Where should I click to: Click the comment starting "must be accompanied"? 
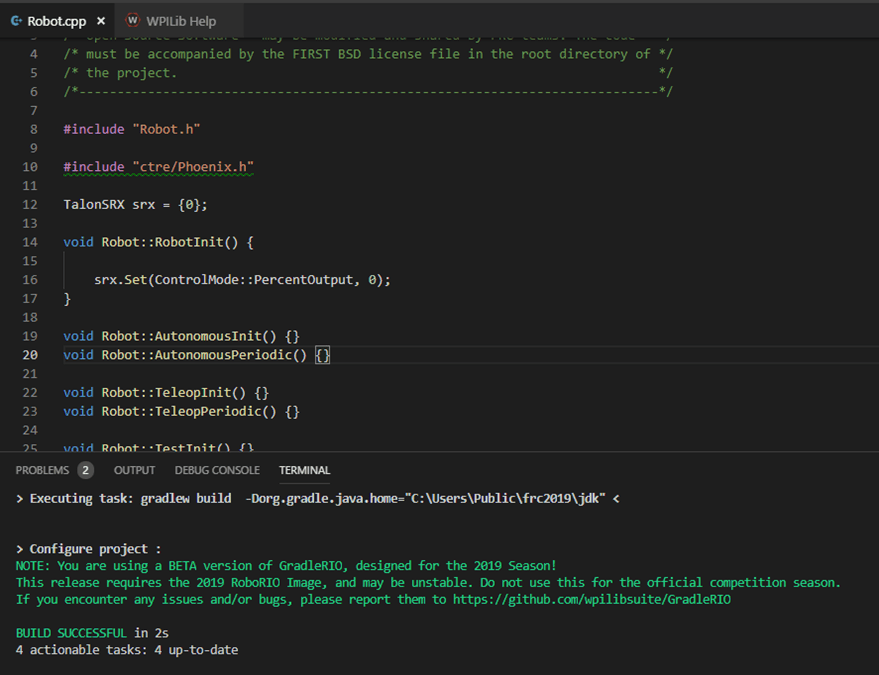click(368, 54)
